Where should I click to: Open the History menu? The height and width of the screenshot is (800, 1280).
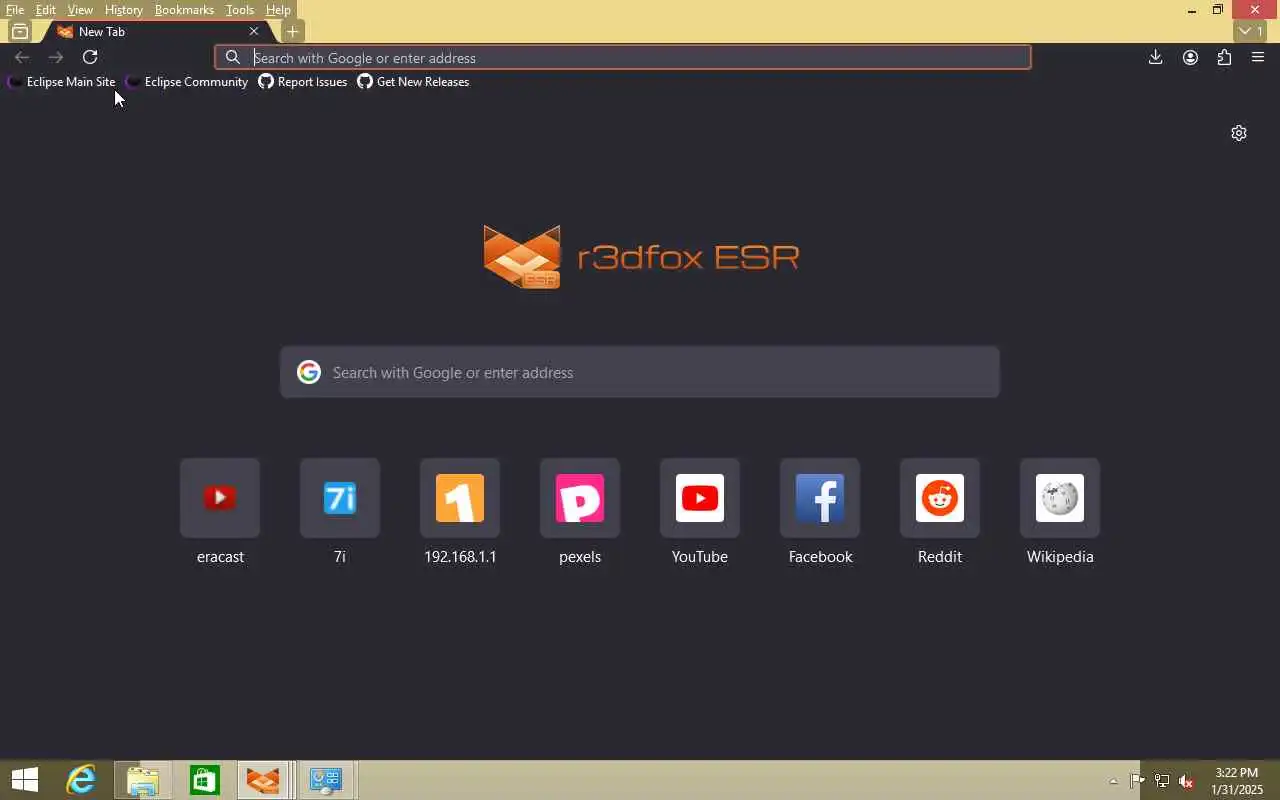click(x=123, y=10)
